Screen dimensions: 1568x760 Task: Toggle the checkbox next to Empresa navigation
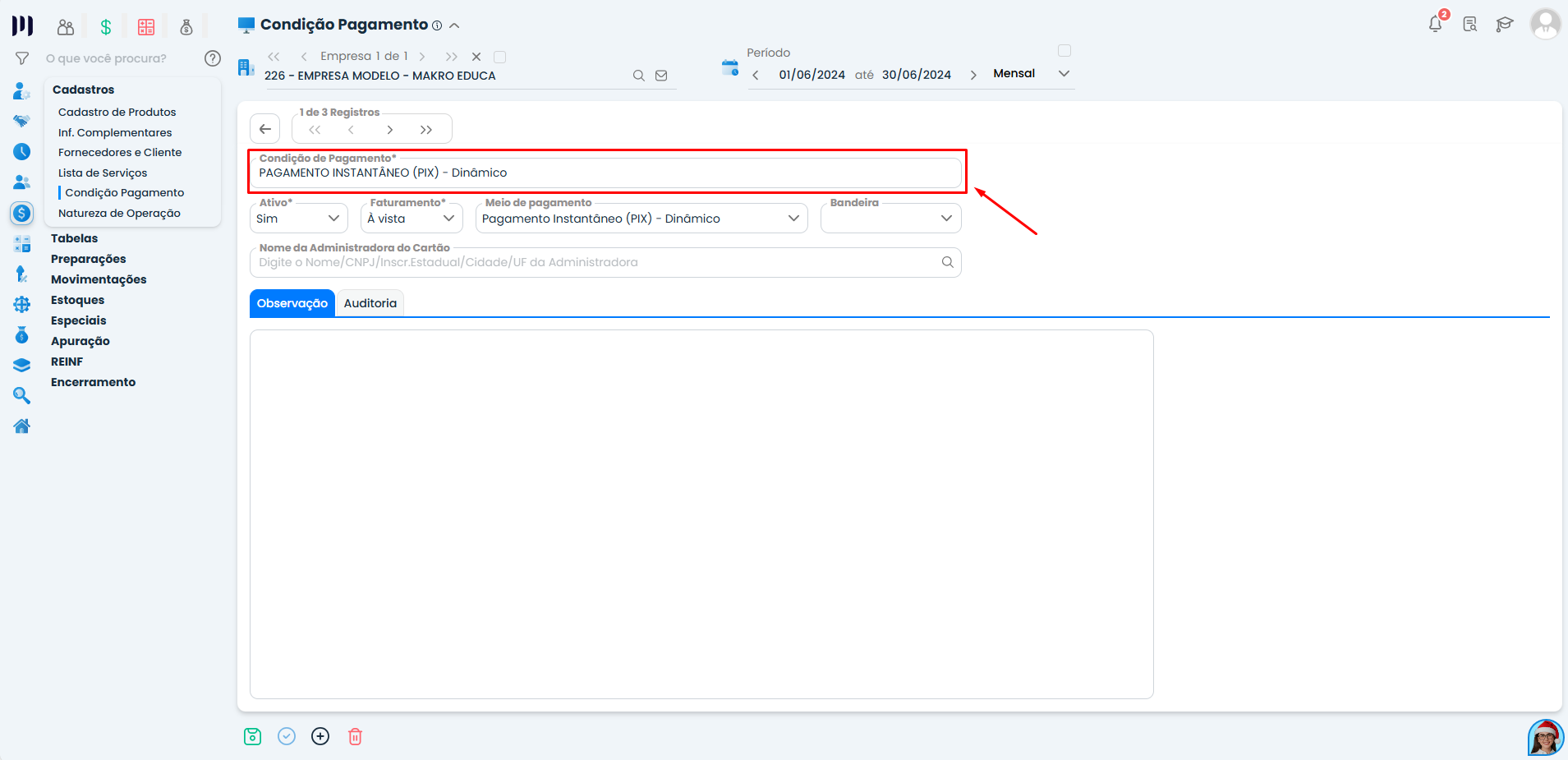pyautogui.click(x=499, y=57)
